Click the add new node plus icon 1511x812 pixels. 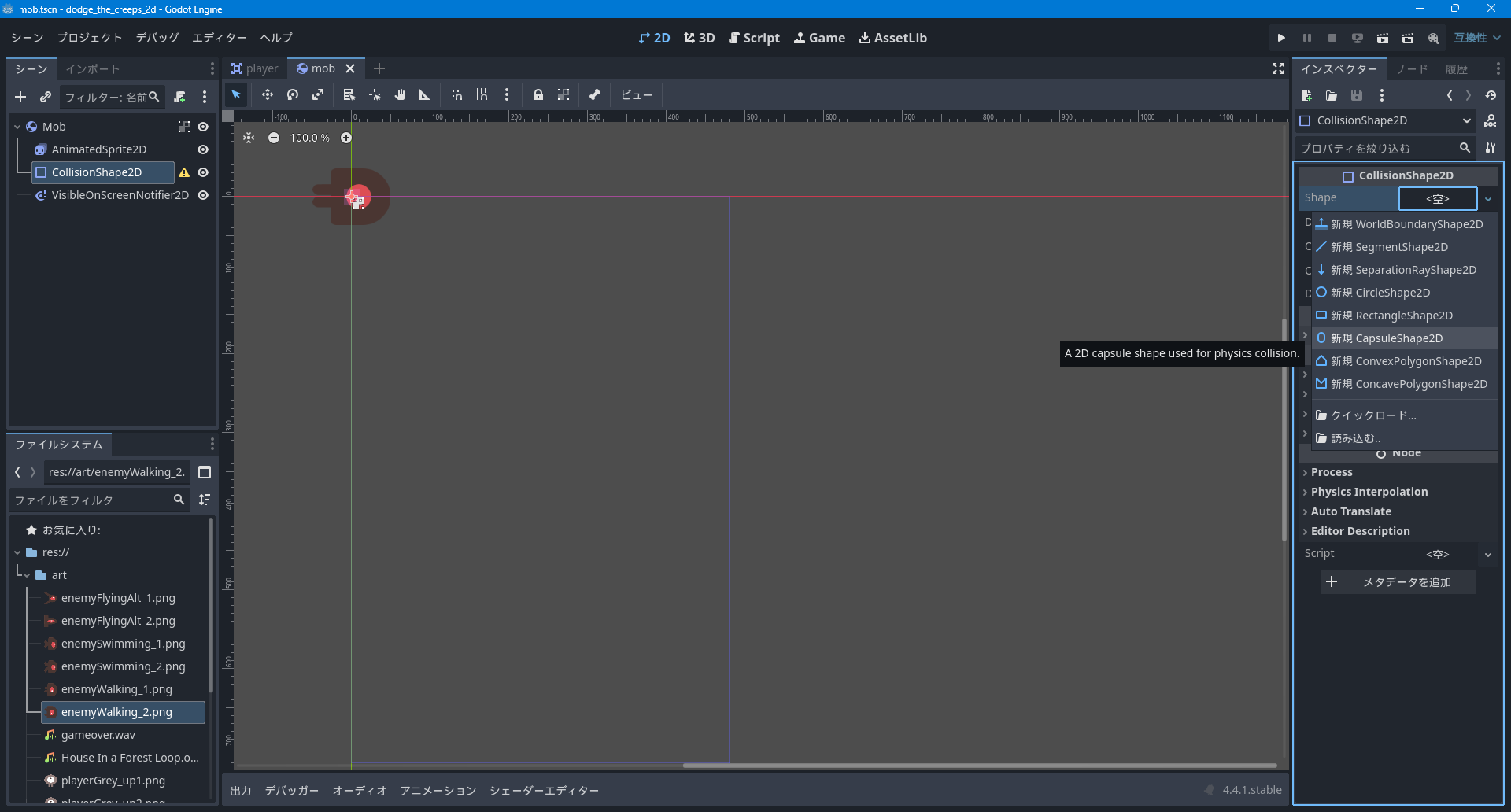point(20,97)
